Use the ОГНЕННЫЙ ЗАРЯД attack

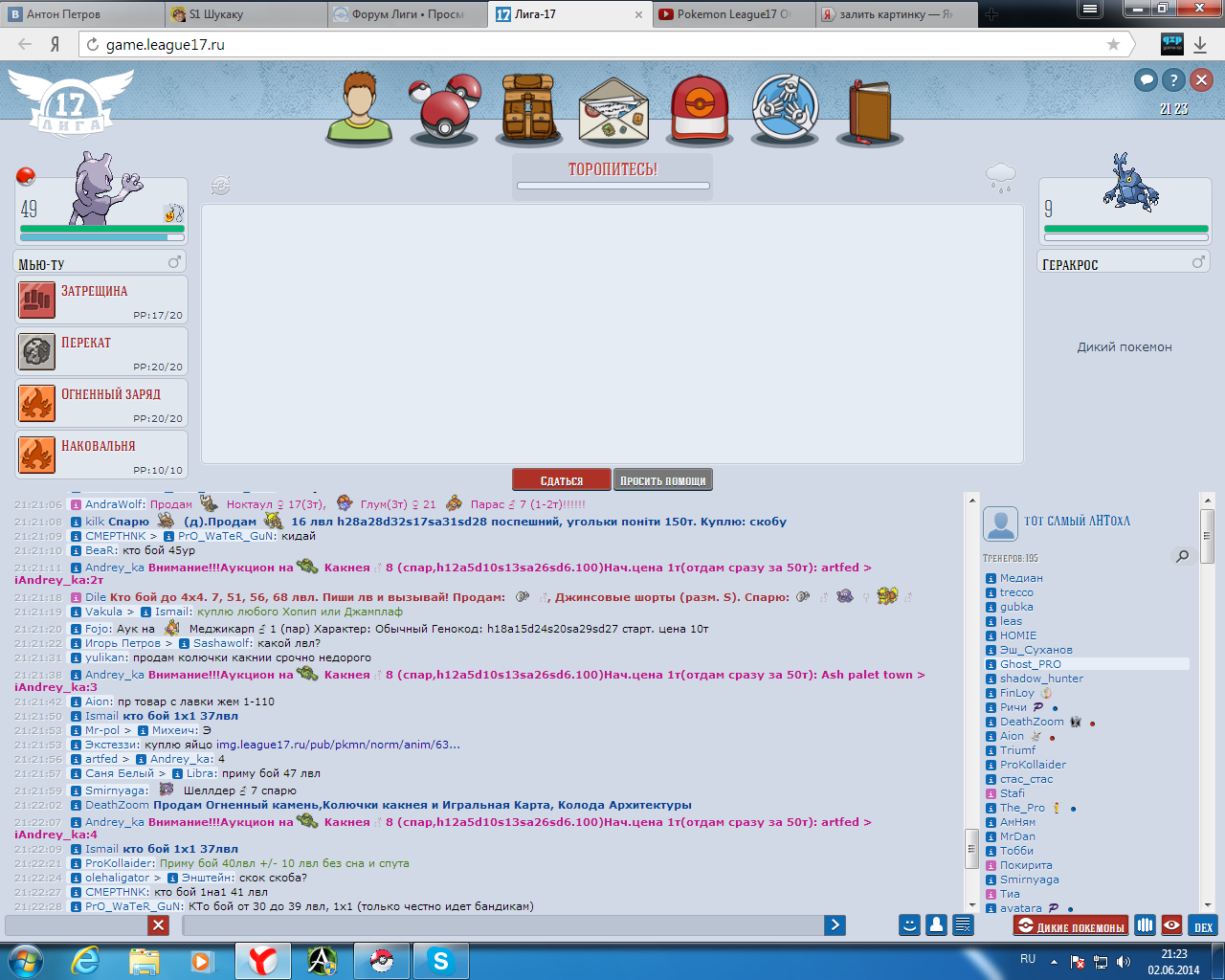101,403
